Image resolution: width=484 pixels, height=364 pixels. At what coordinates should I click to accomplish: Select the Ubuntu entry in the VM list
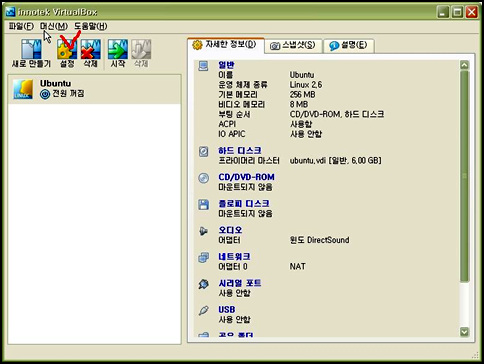pos(94,89)
